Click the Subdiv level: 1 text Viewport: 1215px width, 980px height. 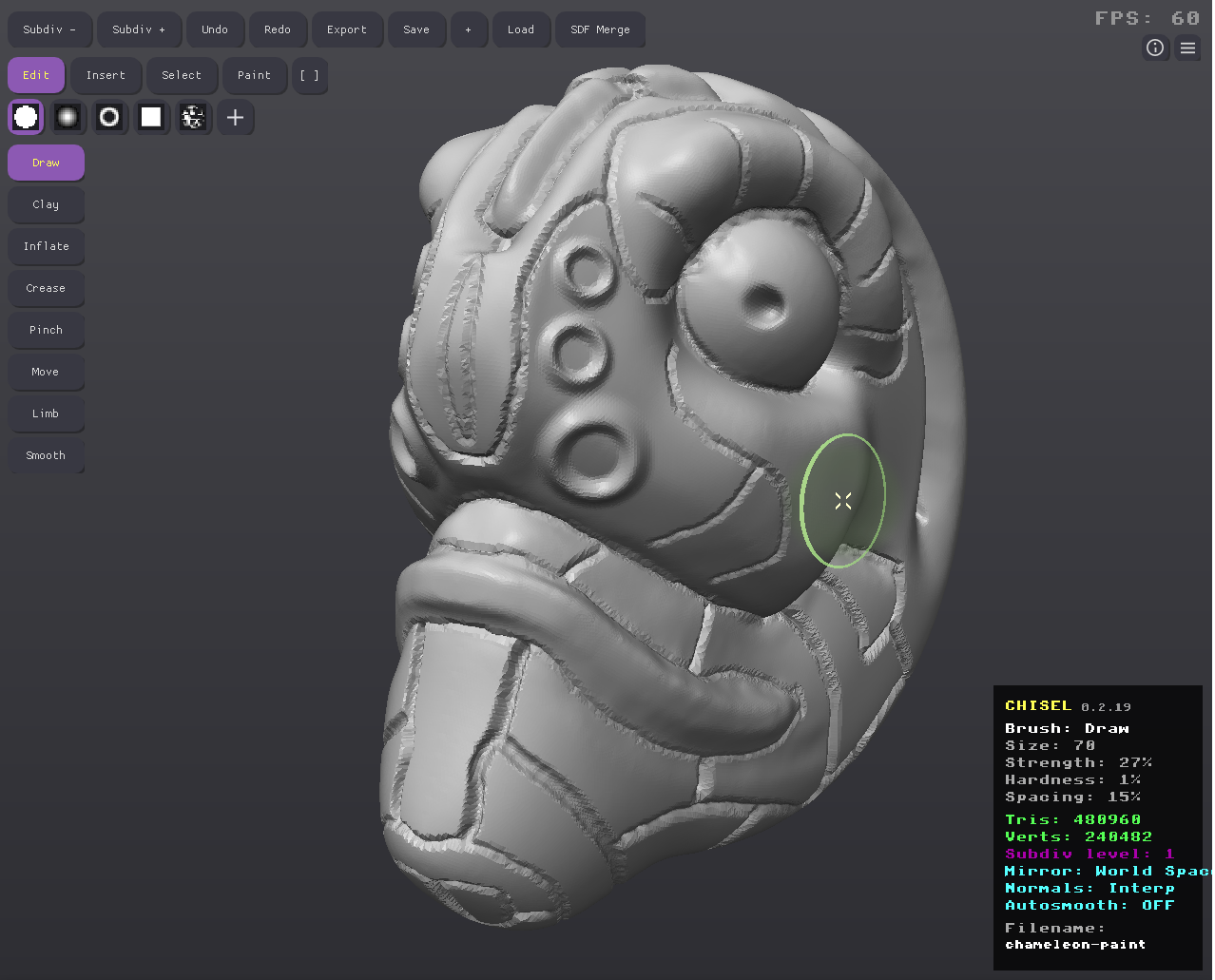coord(1090,855)
